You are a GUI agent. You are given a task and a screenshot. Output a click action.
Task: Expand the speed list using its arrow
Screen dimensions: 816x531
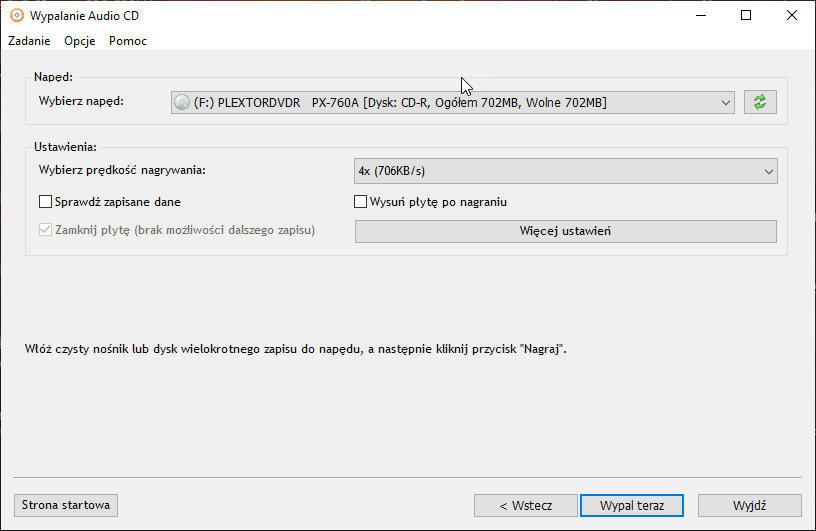pyautogui.click(x=768, y=171)
